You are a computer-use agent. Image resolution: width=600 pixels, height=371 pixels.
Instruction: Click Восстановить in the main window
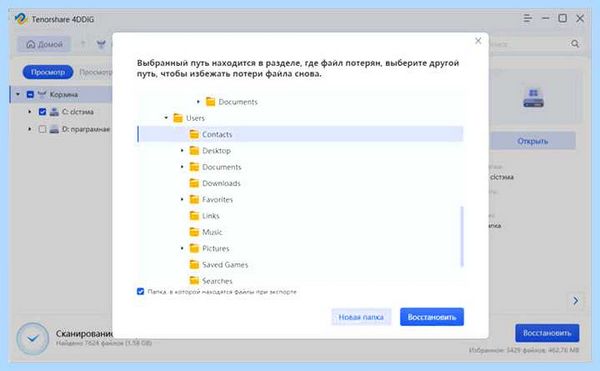[x=547, y=333]
